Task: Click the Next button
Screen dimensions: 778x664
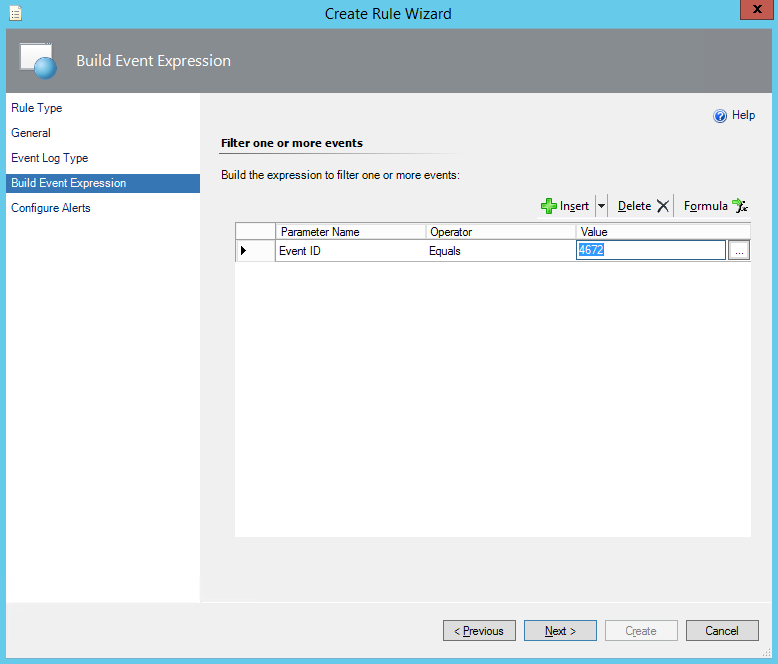Action: coord(560,631)
